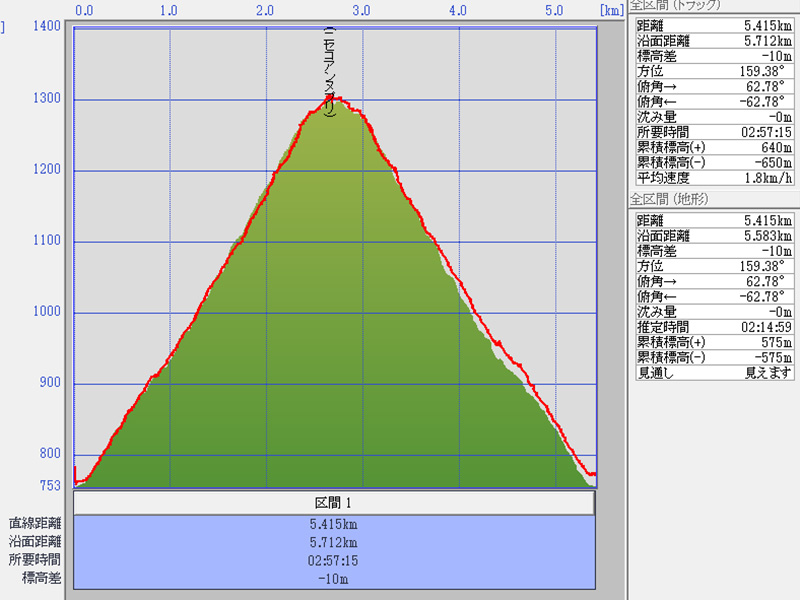Image resolution: width=800 pixels, height=600 pixels.
Task: Click the terrain 沿面距離 5.583km row
Action: (714, 236)
